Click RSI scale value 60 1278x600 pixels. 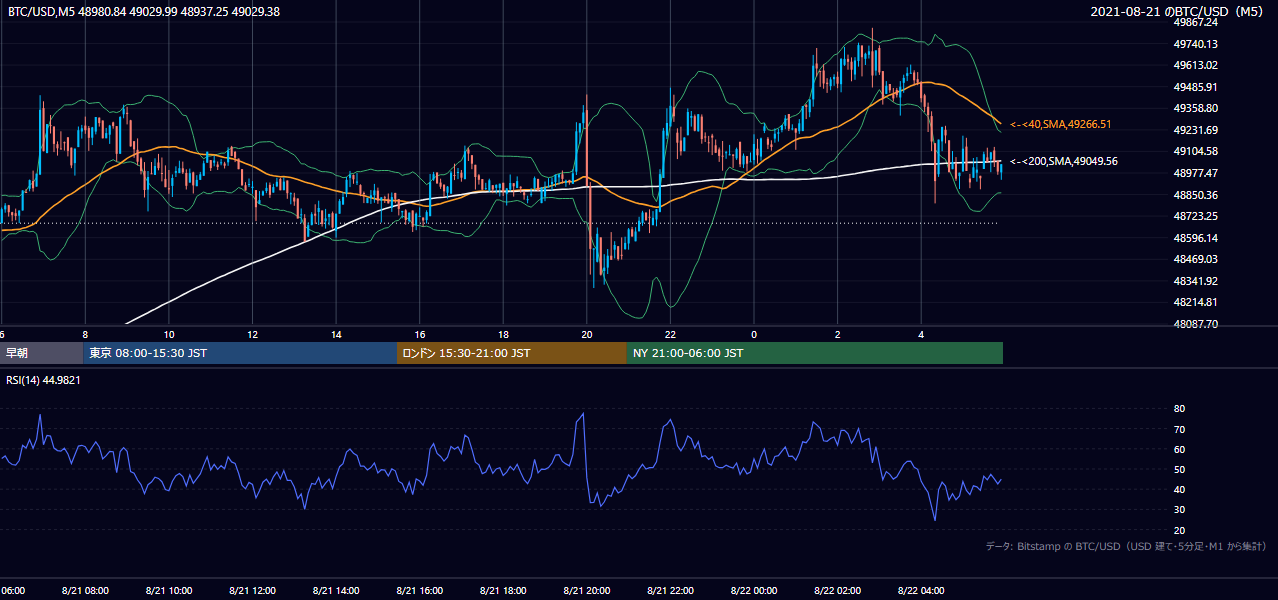pyautogui.click(x=1179, y=449)
